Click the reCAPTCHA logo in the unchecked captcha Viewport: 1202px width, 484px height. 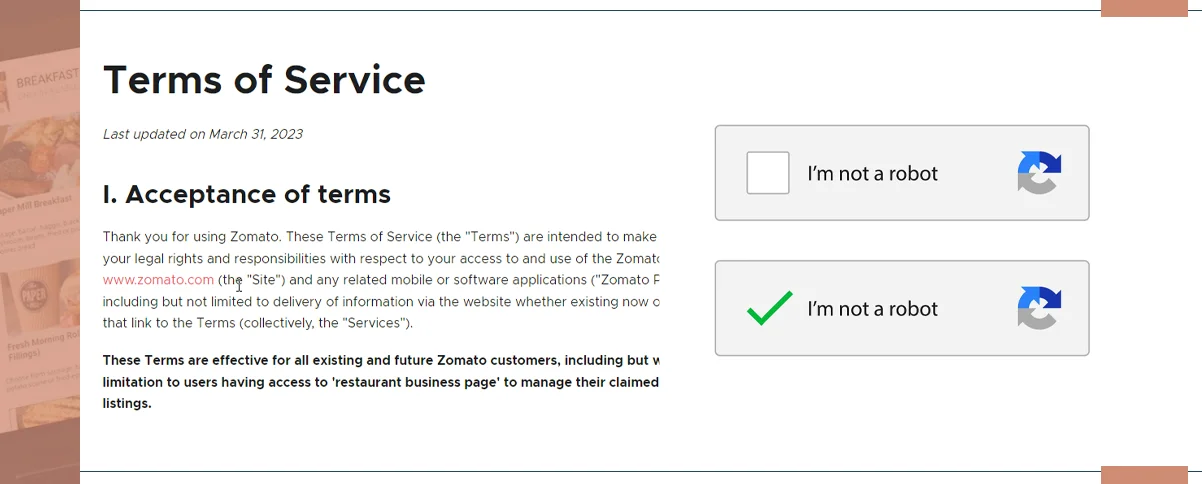pyautogui.click(x=1039, y=173)
